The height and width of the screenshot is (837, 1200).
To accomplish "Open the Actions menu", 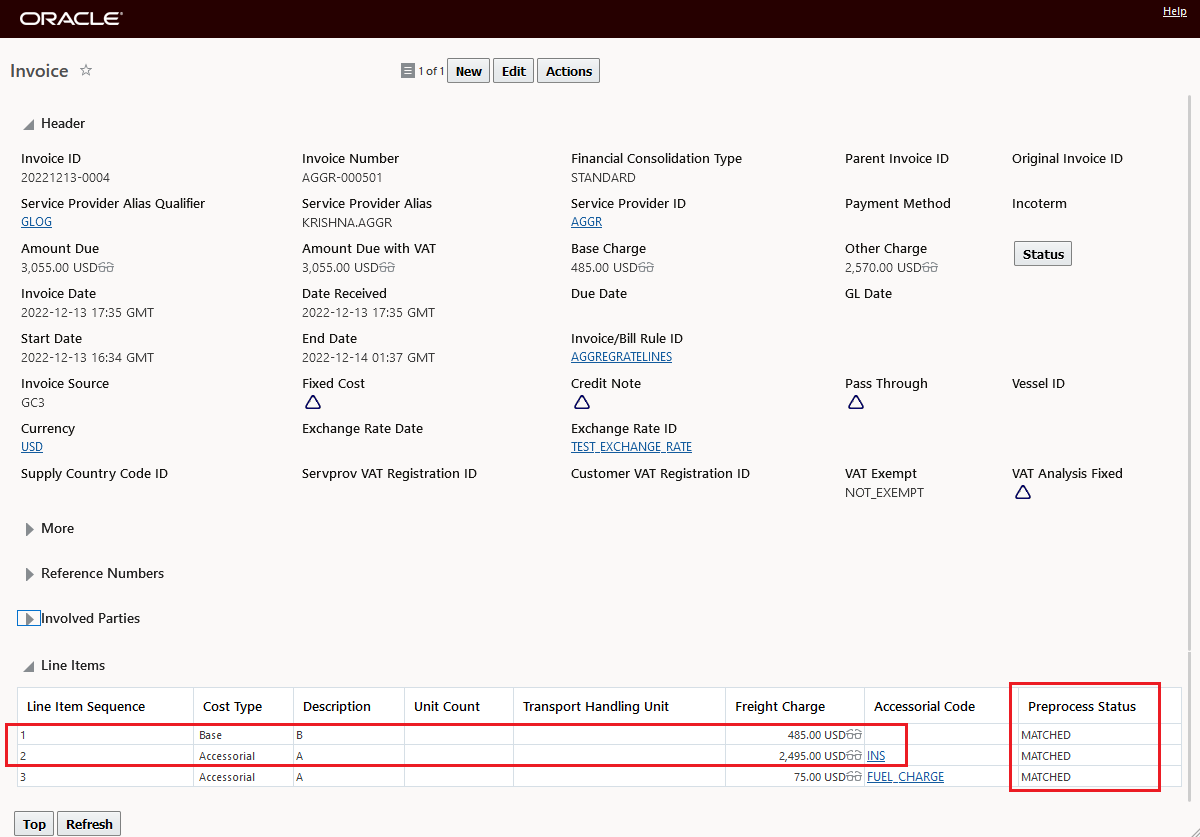I will pos(569,71).
